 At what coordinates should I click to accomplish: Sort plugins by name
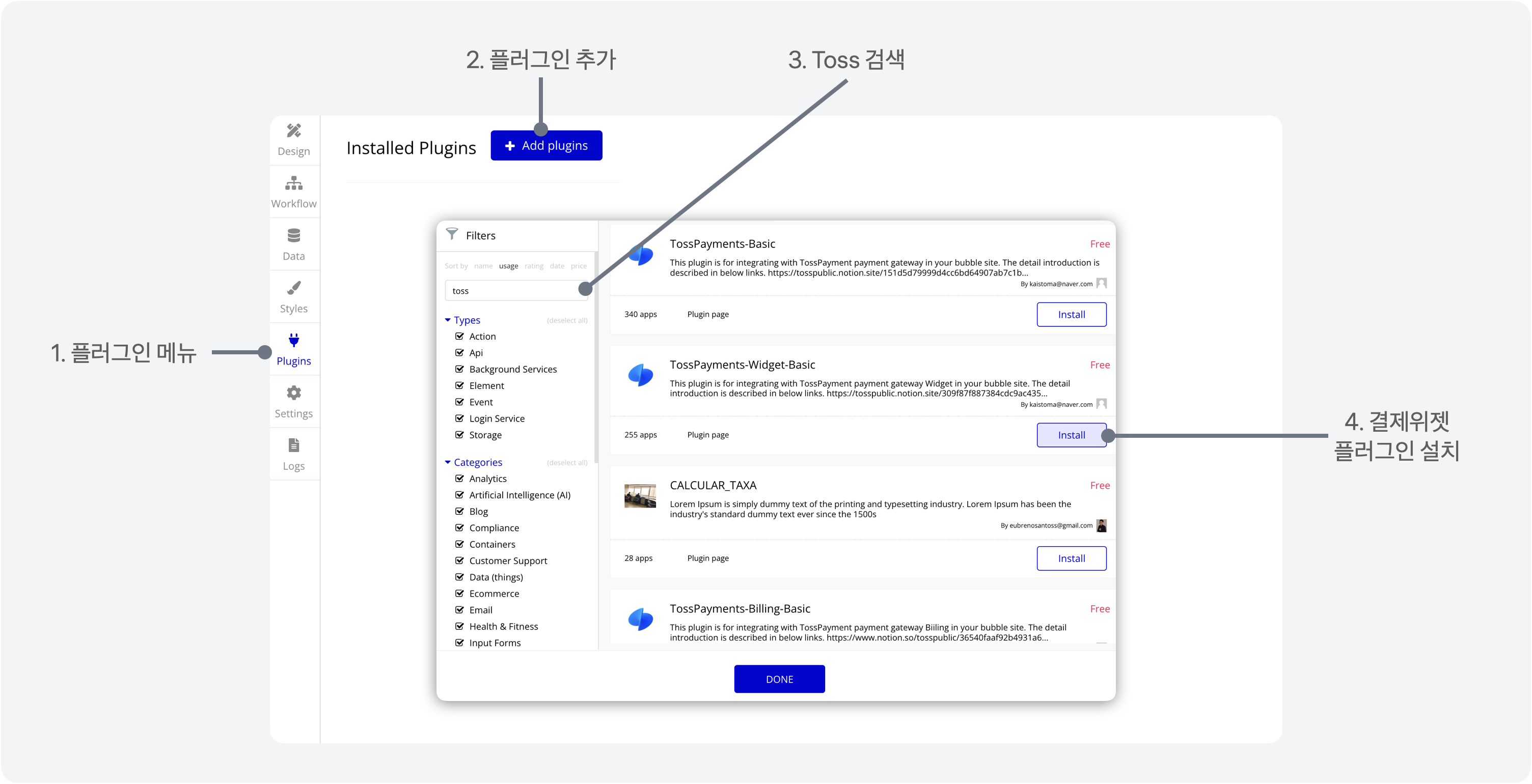pyautogui.click(x=483, y=266)
